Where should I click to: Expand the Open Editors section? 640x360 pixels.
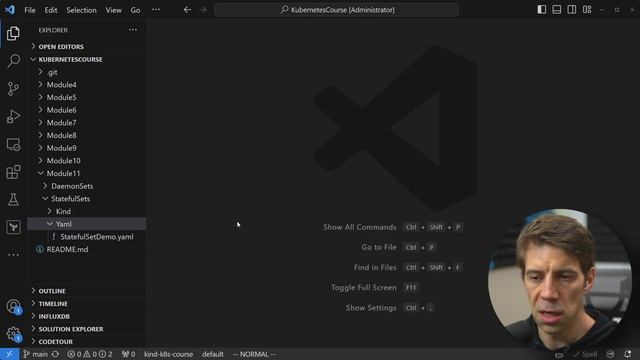coord(87,47)
